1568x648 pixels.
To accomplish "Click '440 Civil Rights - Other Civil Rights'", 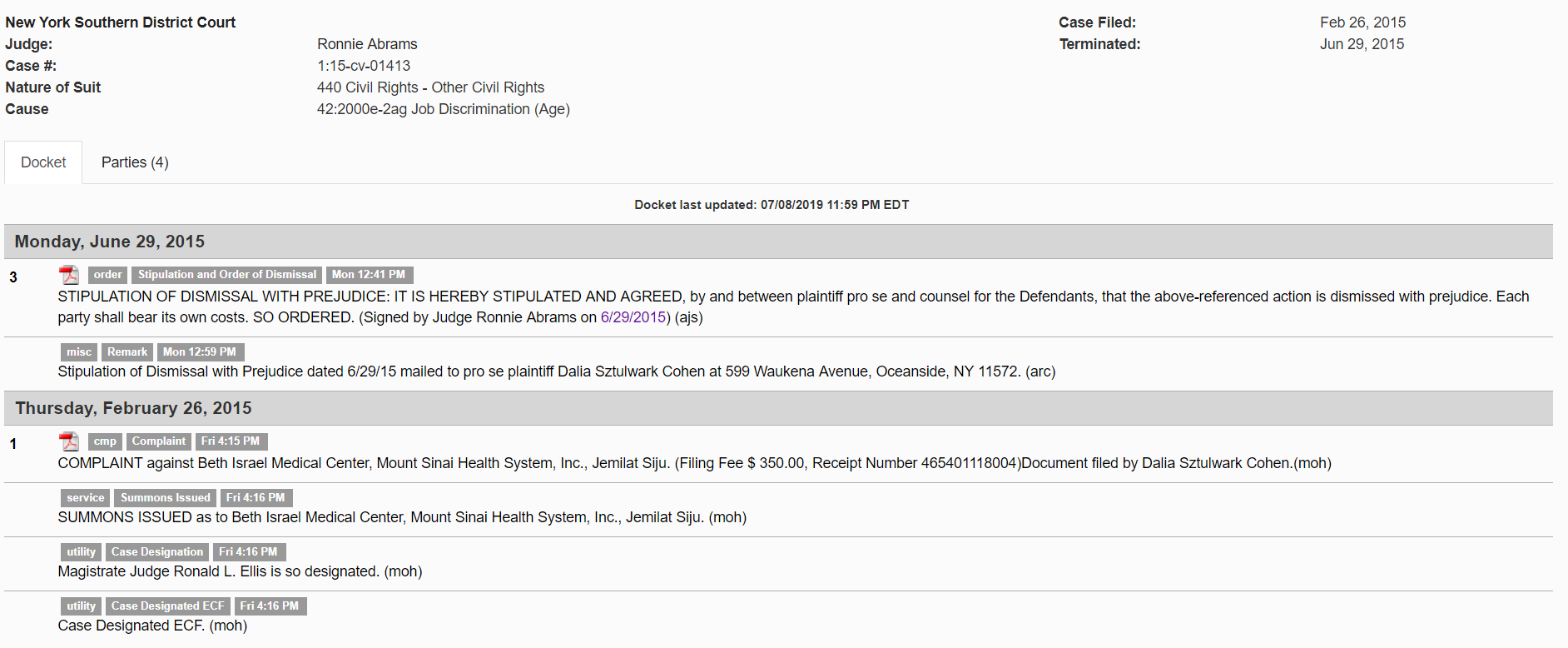I will click(430, 87).
